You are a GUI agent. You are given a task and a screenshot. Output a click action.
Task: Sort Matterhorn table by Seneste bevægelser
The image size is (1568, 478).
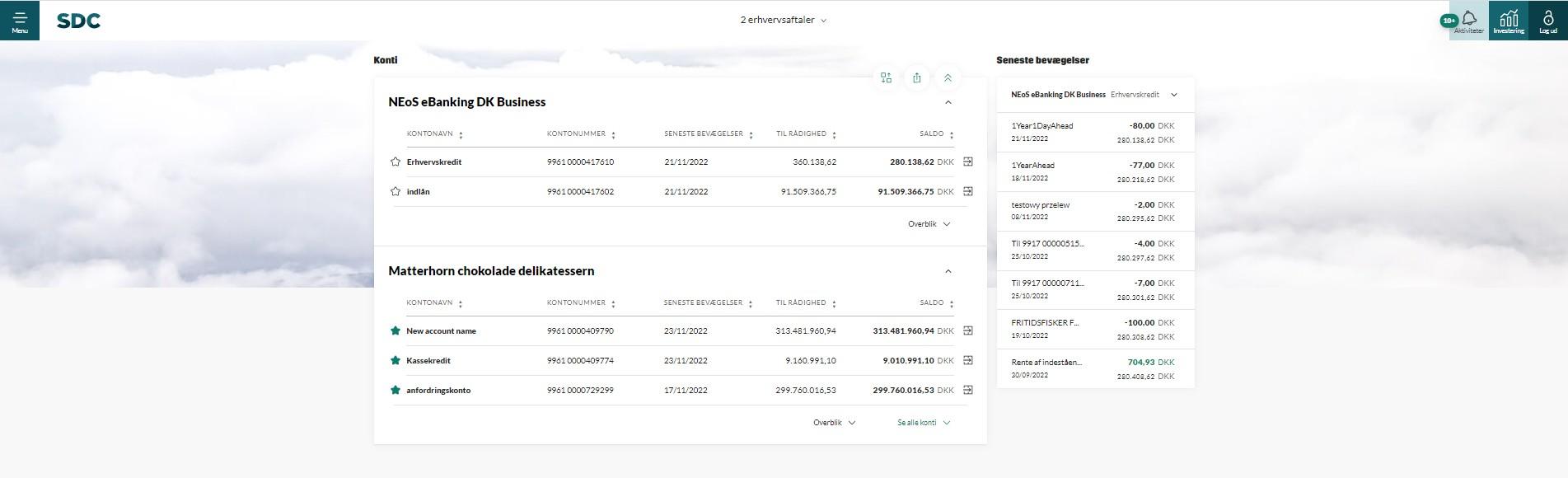pos(709,302)
